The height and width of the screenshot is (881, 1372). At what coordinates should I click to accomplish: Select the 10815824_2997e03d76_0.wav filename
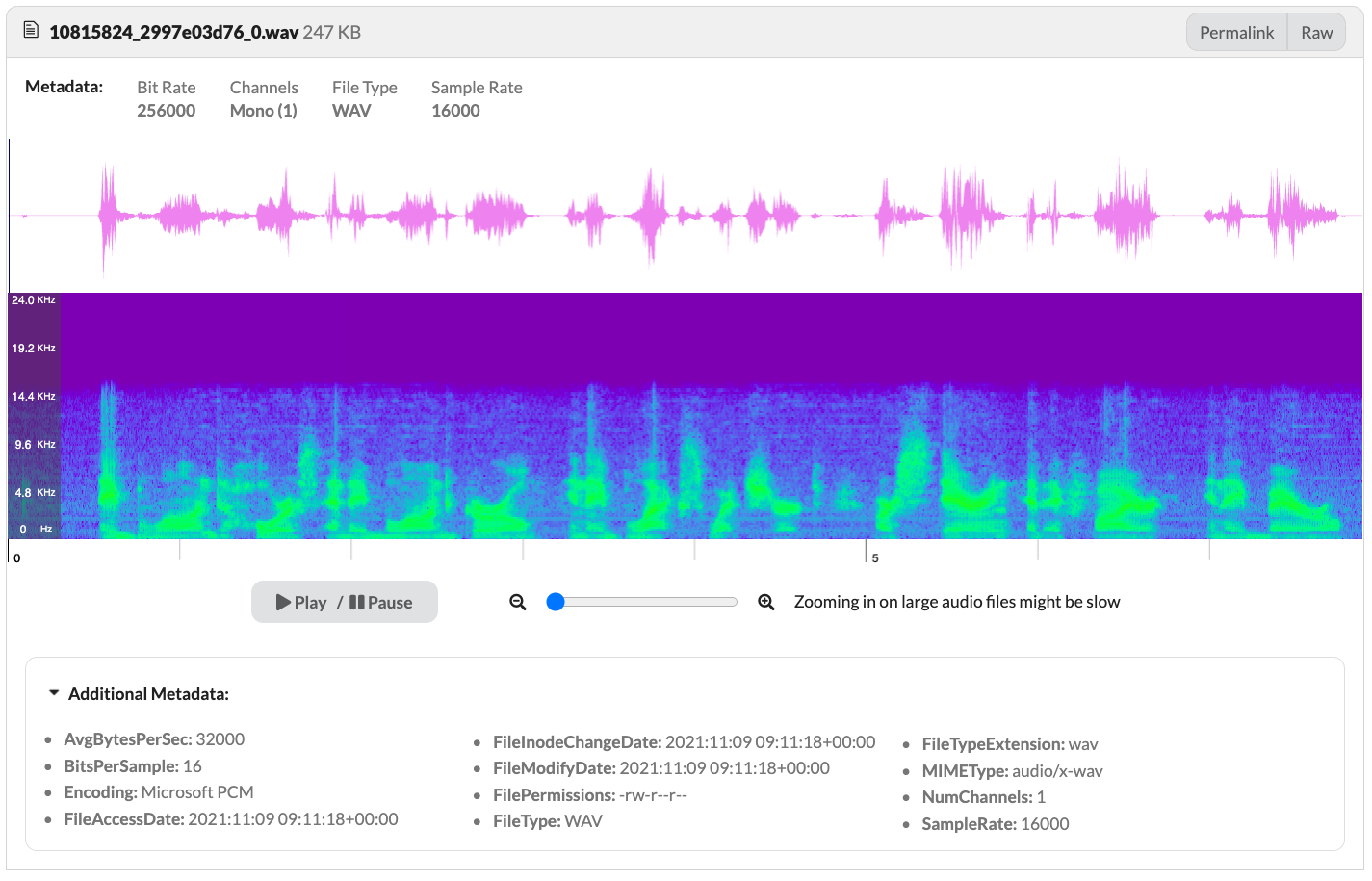173,32
